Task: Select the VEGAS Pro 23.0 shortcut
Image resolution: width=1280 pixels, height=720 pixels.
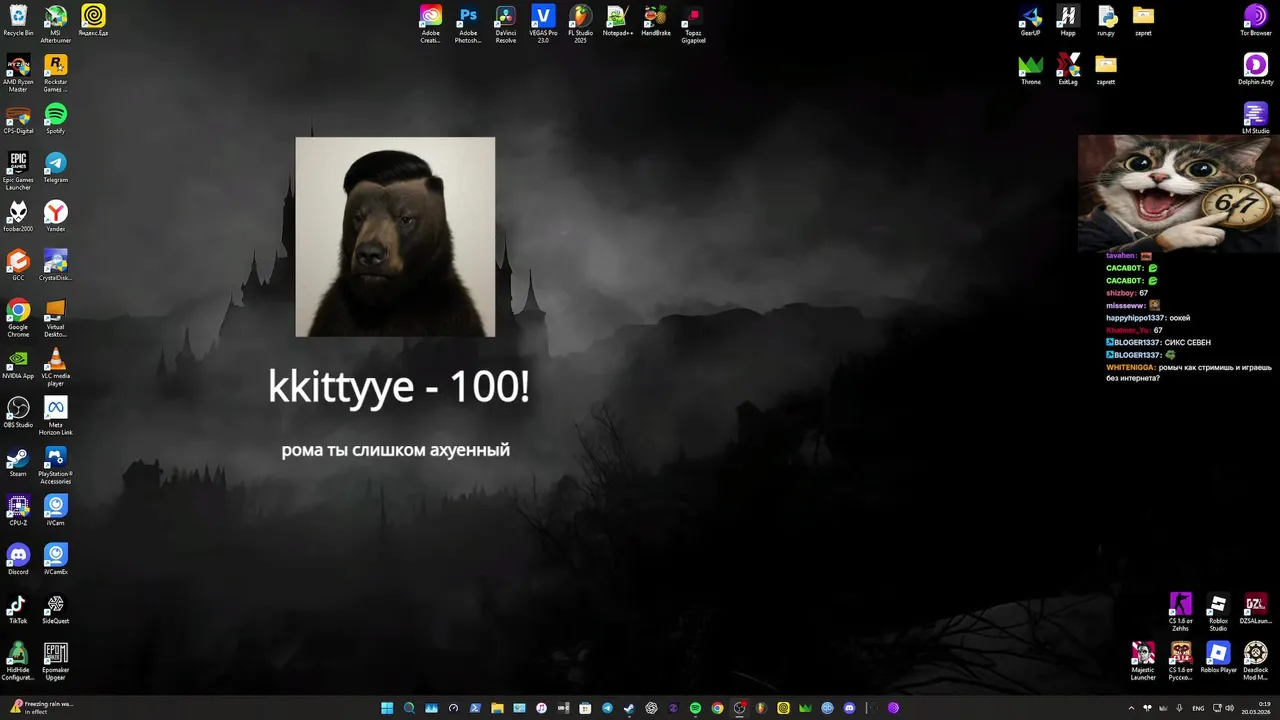Action: point(543,24)
